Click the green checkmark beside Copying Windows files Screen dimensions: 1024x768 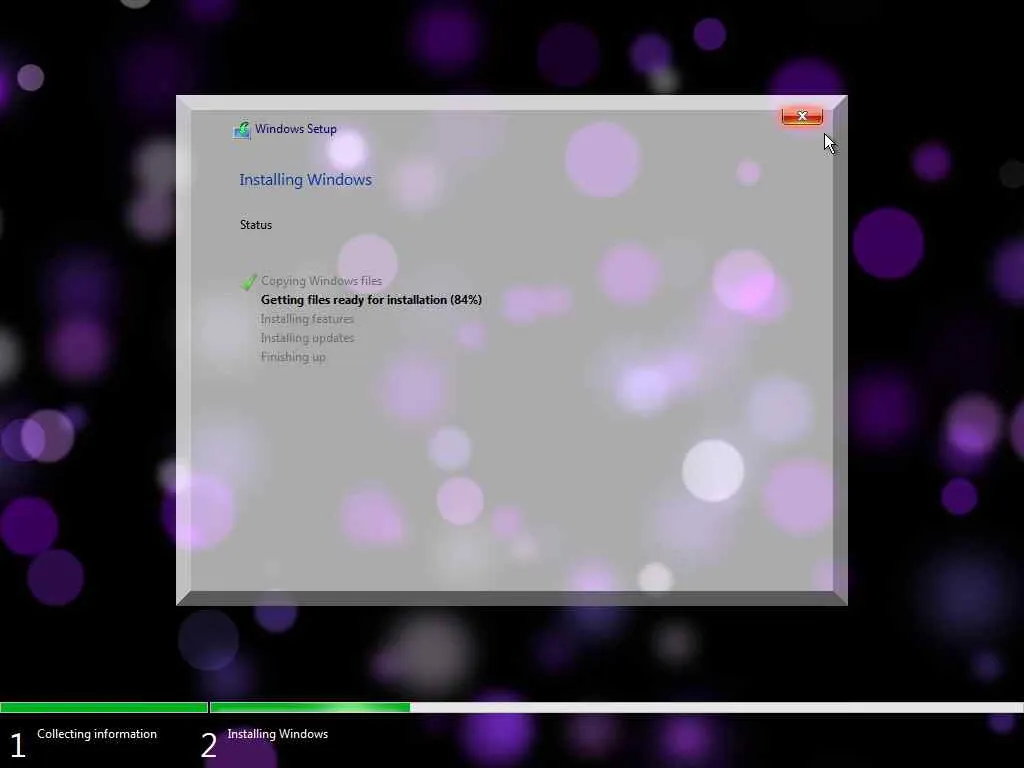tap(249, 281)
